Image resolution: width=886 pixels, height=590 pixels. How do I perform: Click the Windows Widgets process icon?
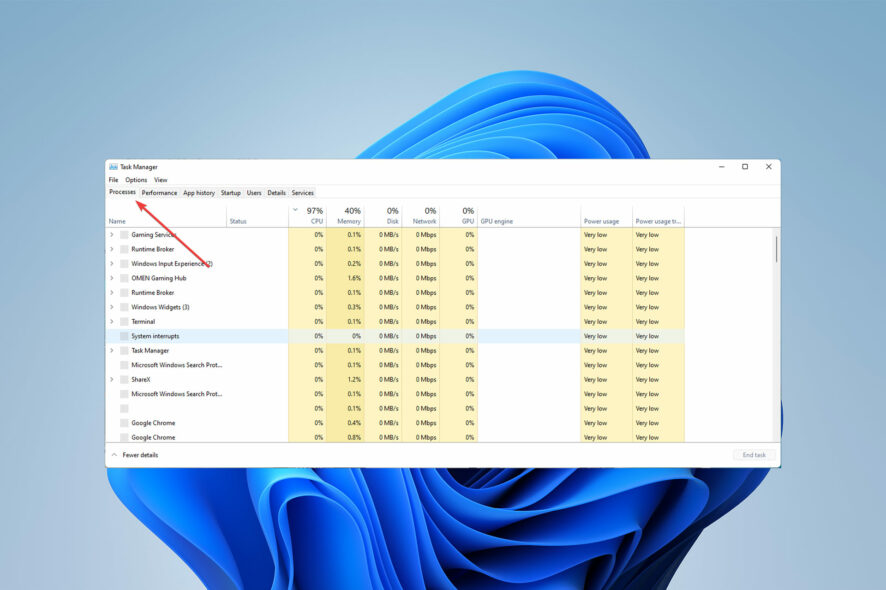pyautogui.click(x=124, y=307)
